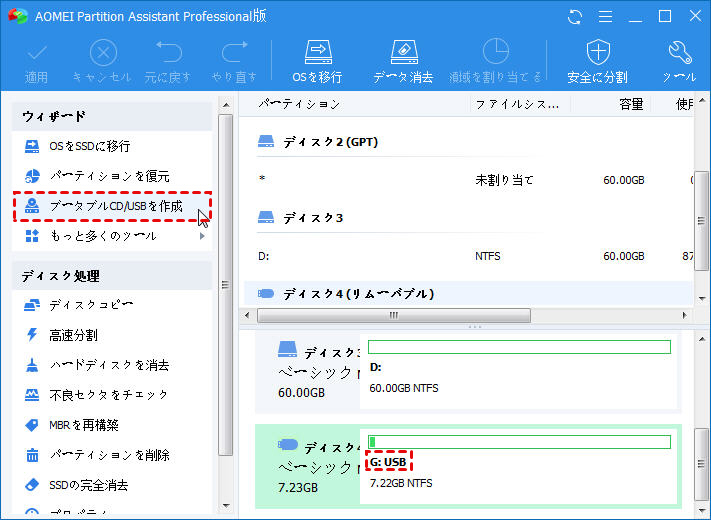This screenshot has height=520, width=711.
Task: Click the 元に戻す (Undo) arrow icon
Action: (169, 52)
